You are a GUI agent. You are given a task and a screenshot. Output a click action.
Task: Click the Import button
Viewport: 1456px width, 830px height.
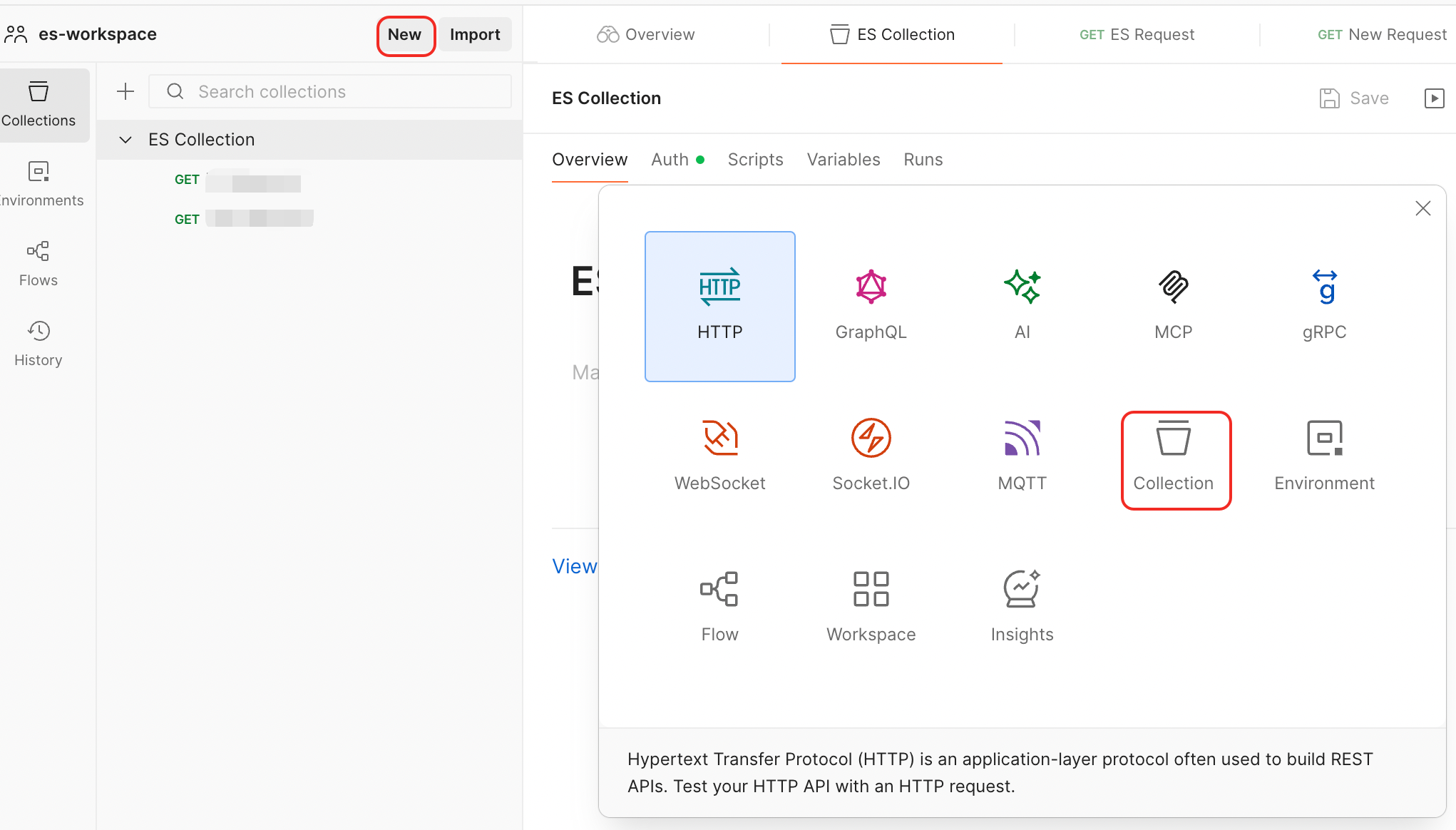475,35
